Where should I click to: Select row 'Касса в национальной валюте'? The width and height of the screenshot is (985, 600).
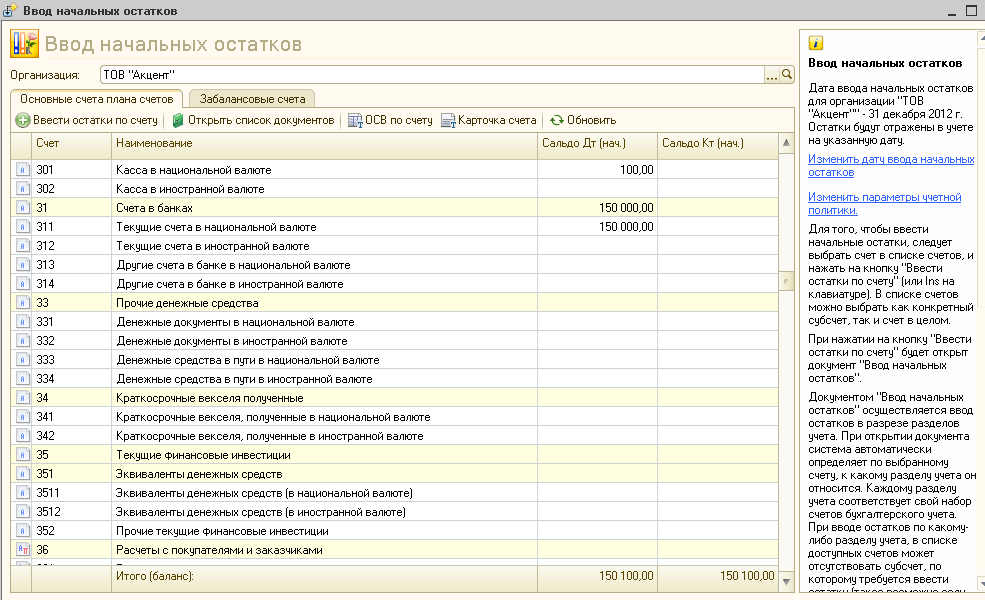click(x=395, y=170)
